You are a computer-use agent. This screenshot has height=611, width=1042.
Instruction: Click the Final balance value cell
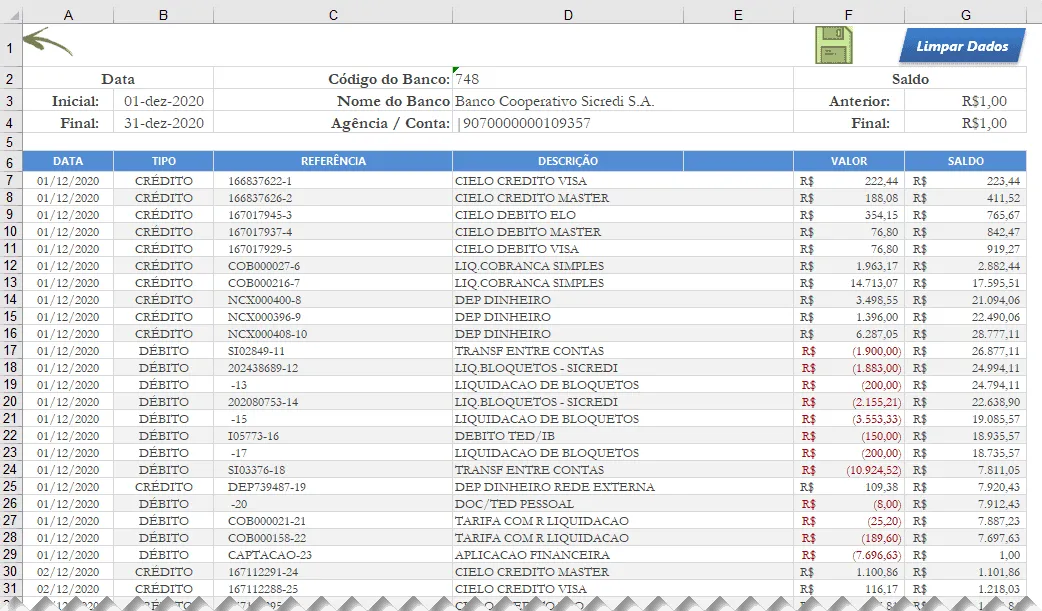[x=966, y=123]
